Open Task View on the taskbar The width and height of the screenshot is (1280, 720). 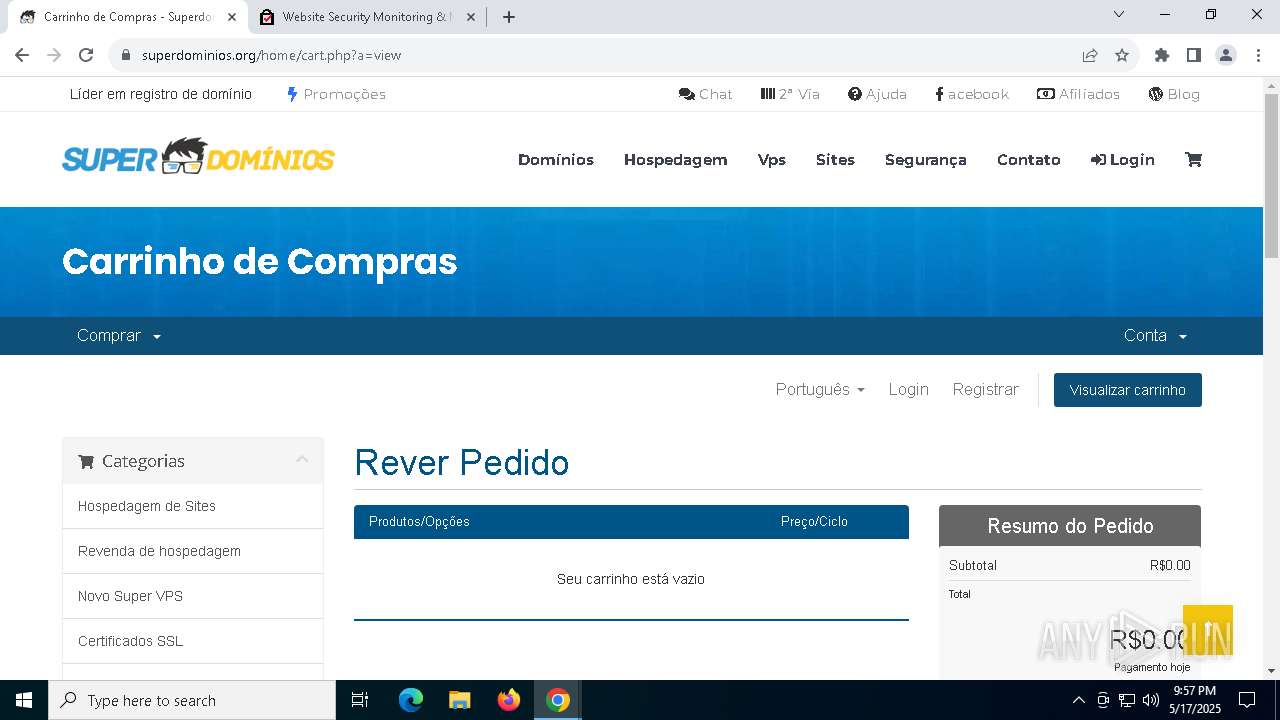[x=360, y=700]
